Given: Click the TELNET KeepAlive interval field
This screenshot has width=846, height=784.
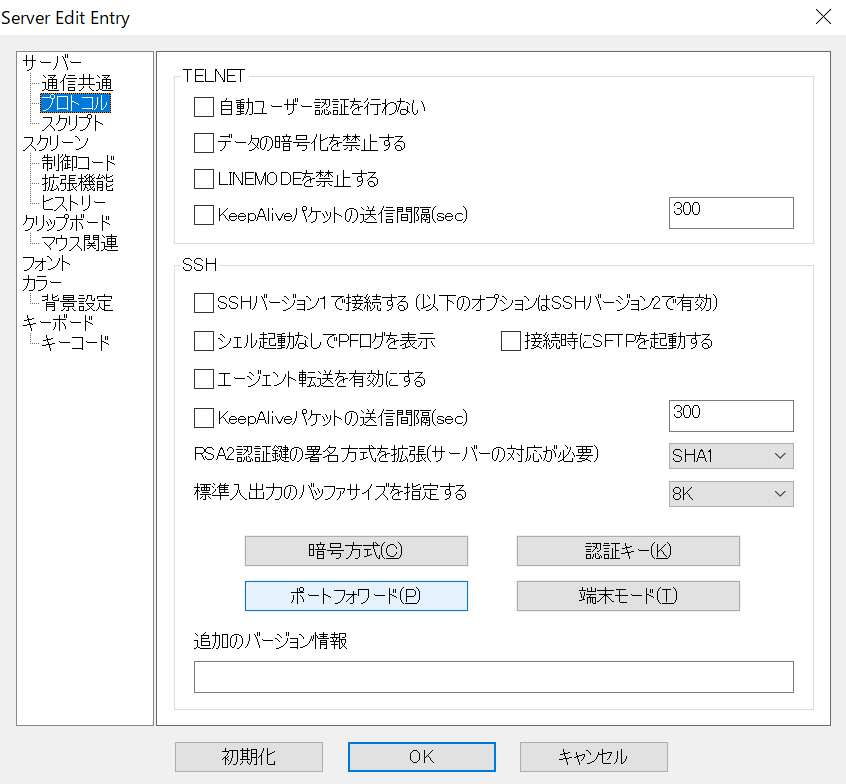Looking at the screenshot, I should [x=731, y=212].
